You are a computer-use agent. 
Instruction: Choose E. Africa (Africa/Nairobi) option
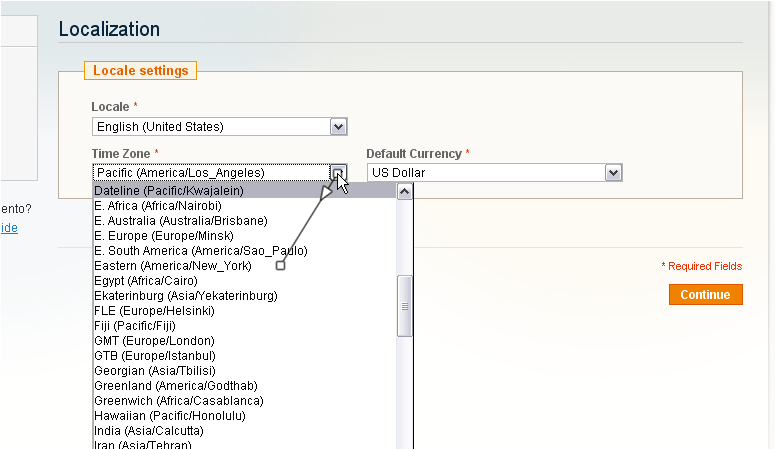pyautogui.click(x=151, y=206)
